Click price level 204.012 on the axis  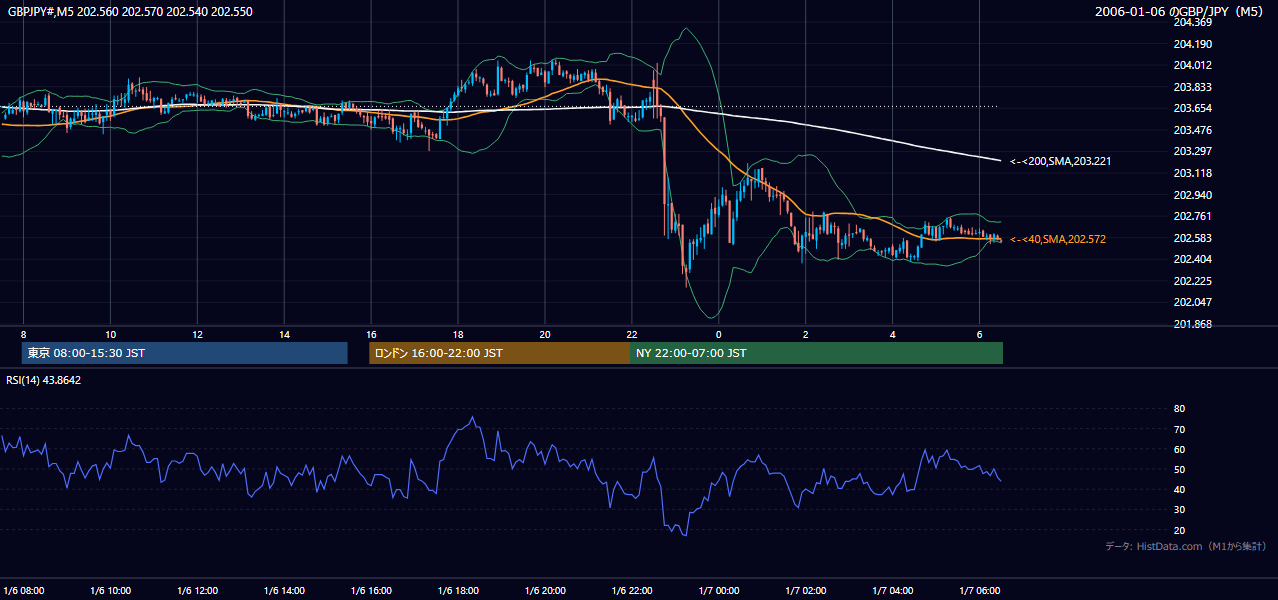[1192, 65]
